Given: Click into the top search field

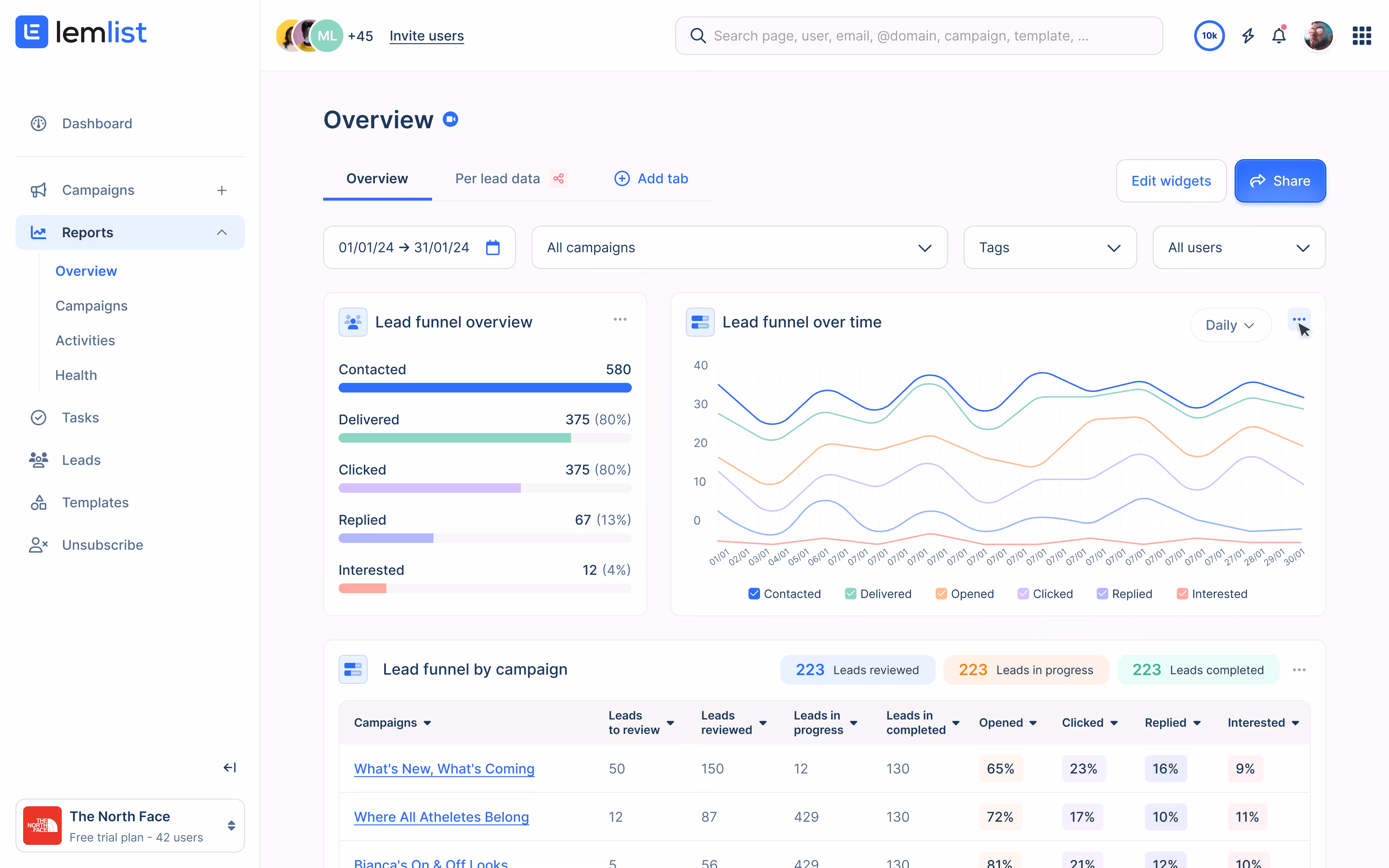Looking at the screenshot, I should pyautogui.click(x=918, y=36).
